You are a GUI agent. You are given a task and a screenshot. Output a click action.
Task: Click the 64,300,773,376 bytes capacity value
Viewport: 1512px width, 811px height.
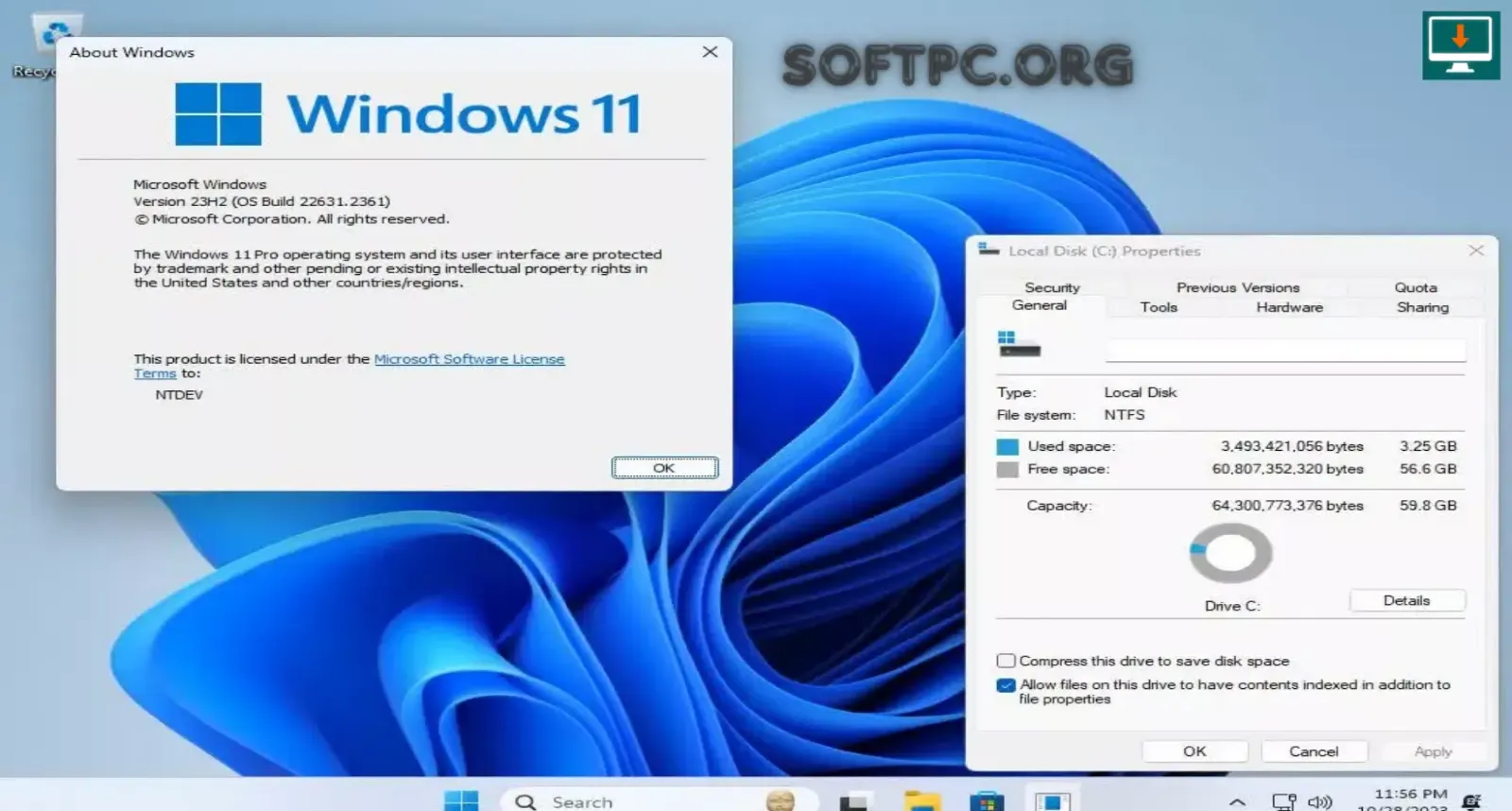[x=1287, y=506]
